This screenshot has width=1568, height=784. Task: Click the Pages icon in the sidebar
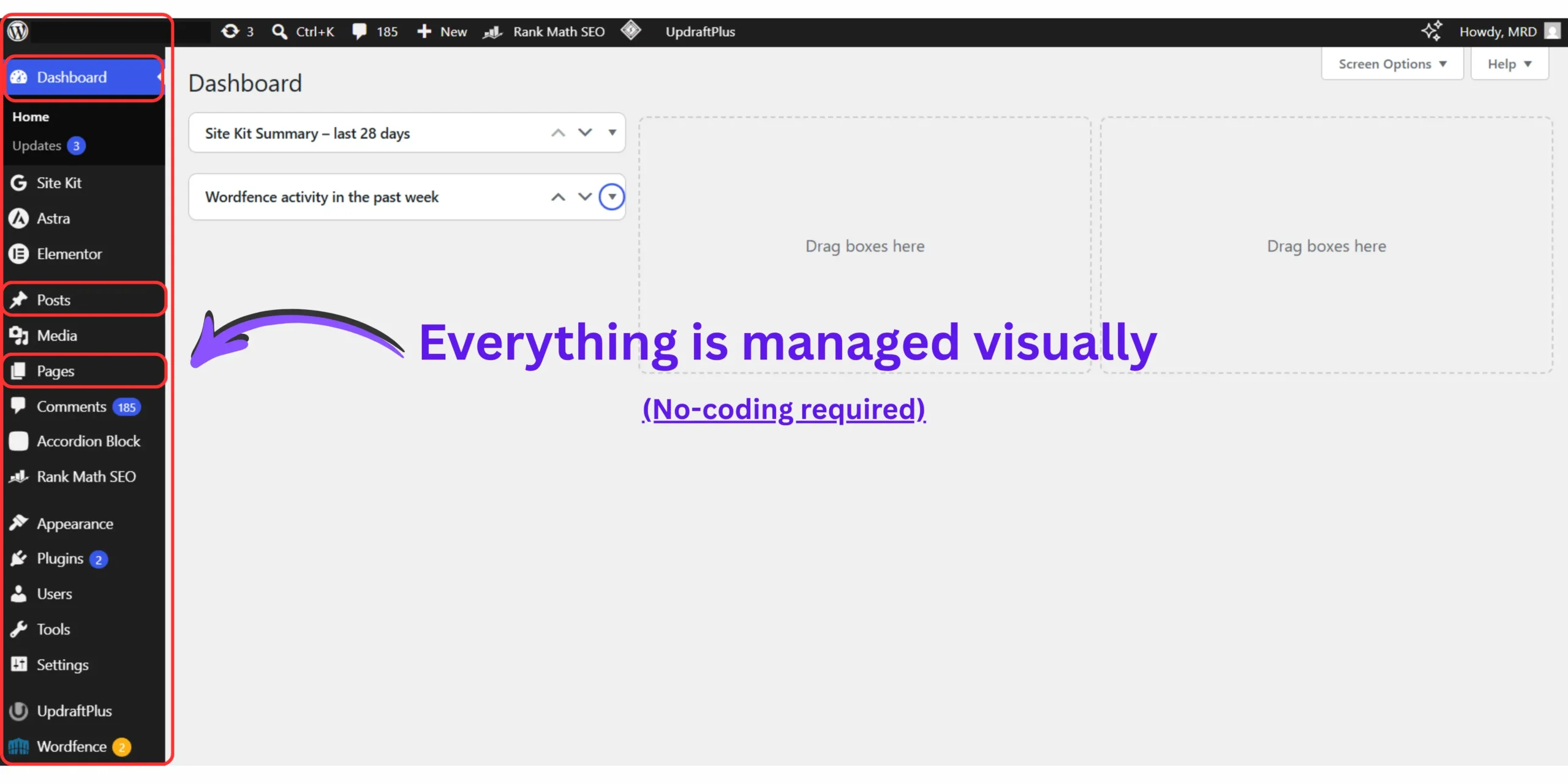pos(19,371)
